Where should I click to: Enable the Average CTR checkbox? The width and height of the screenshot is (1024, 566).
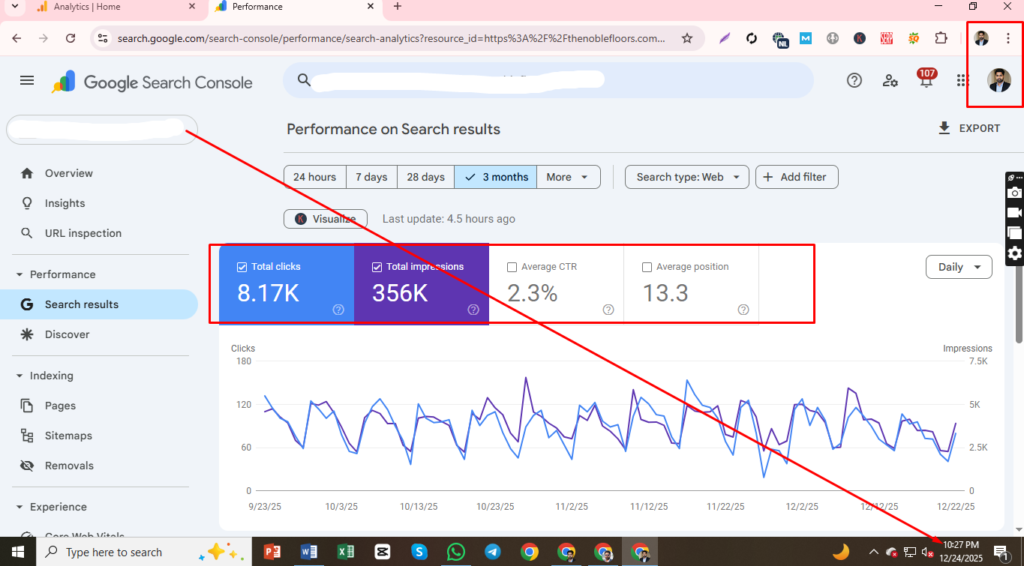click(512, 267)
